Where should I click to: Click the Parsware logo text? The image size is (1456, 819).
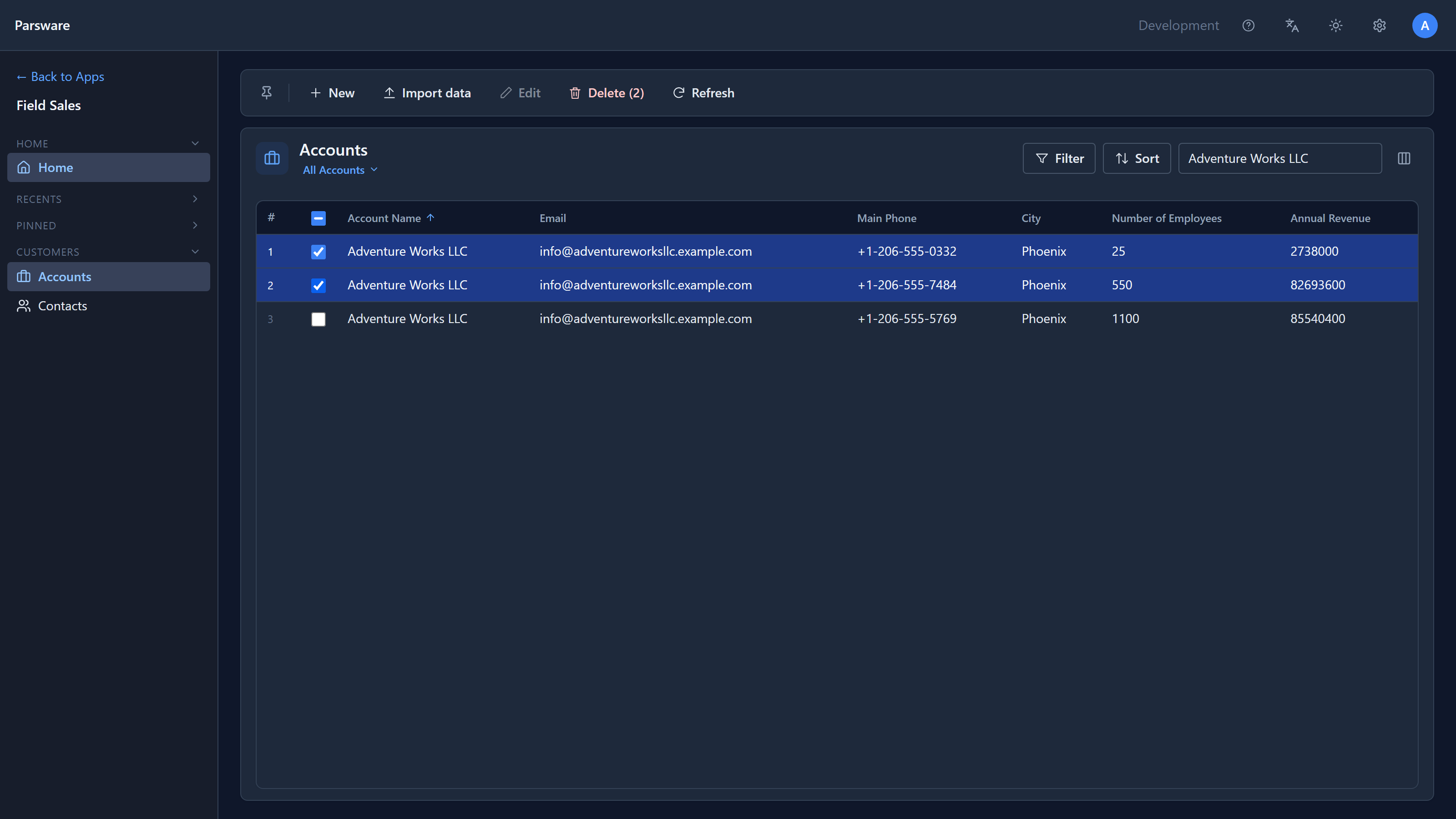42,25
